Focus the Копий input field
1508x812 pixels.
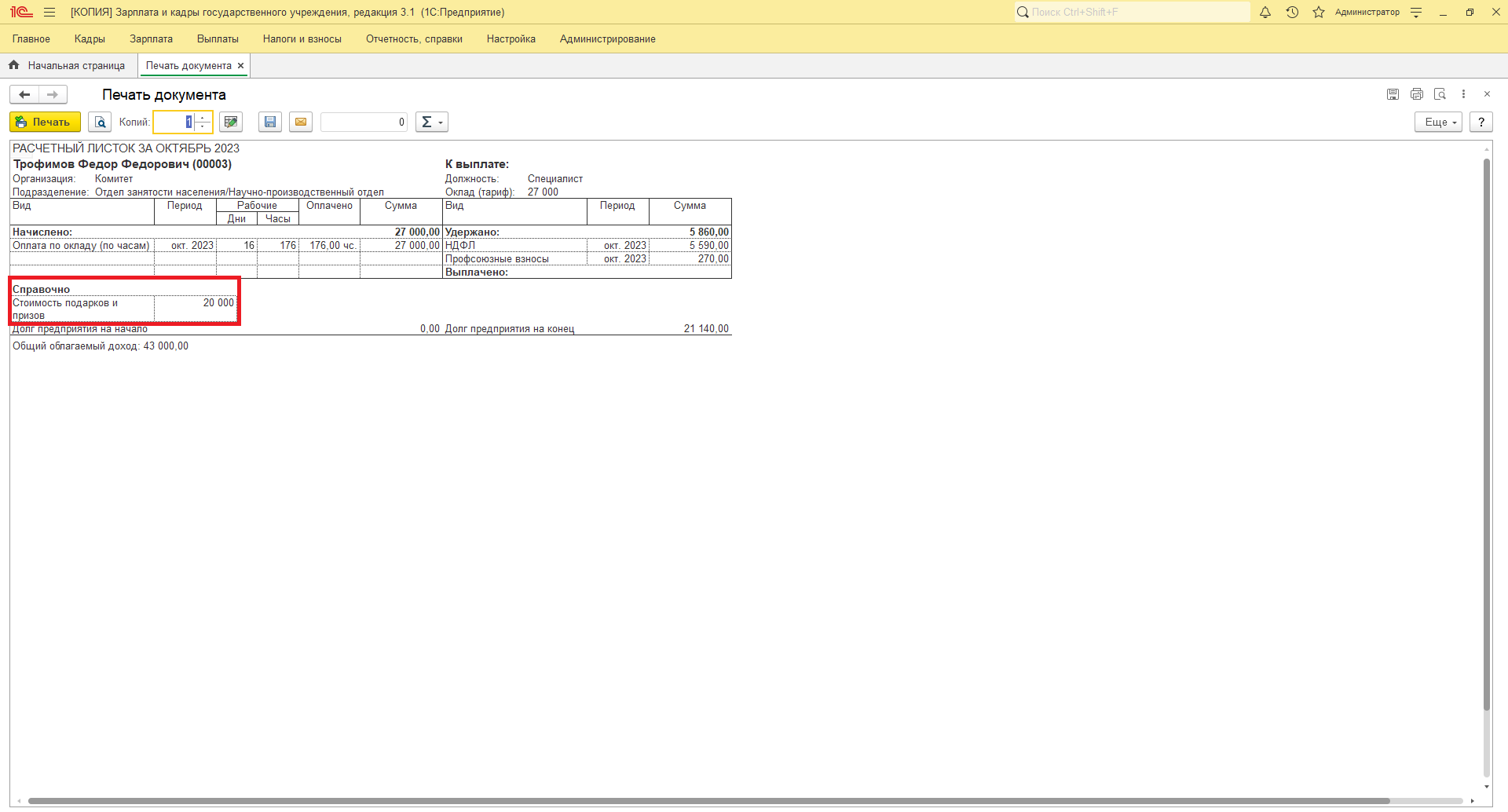pos(174,122)
